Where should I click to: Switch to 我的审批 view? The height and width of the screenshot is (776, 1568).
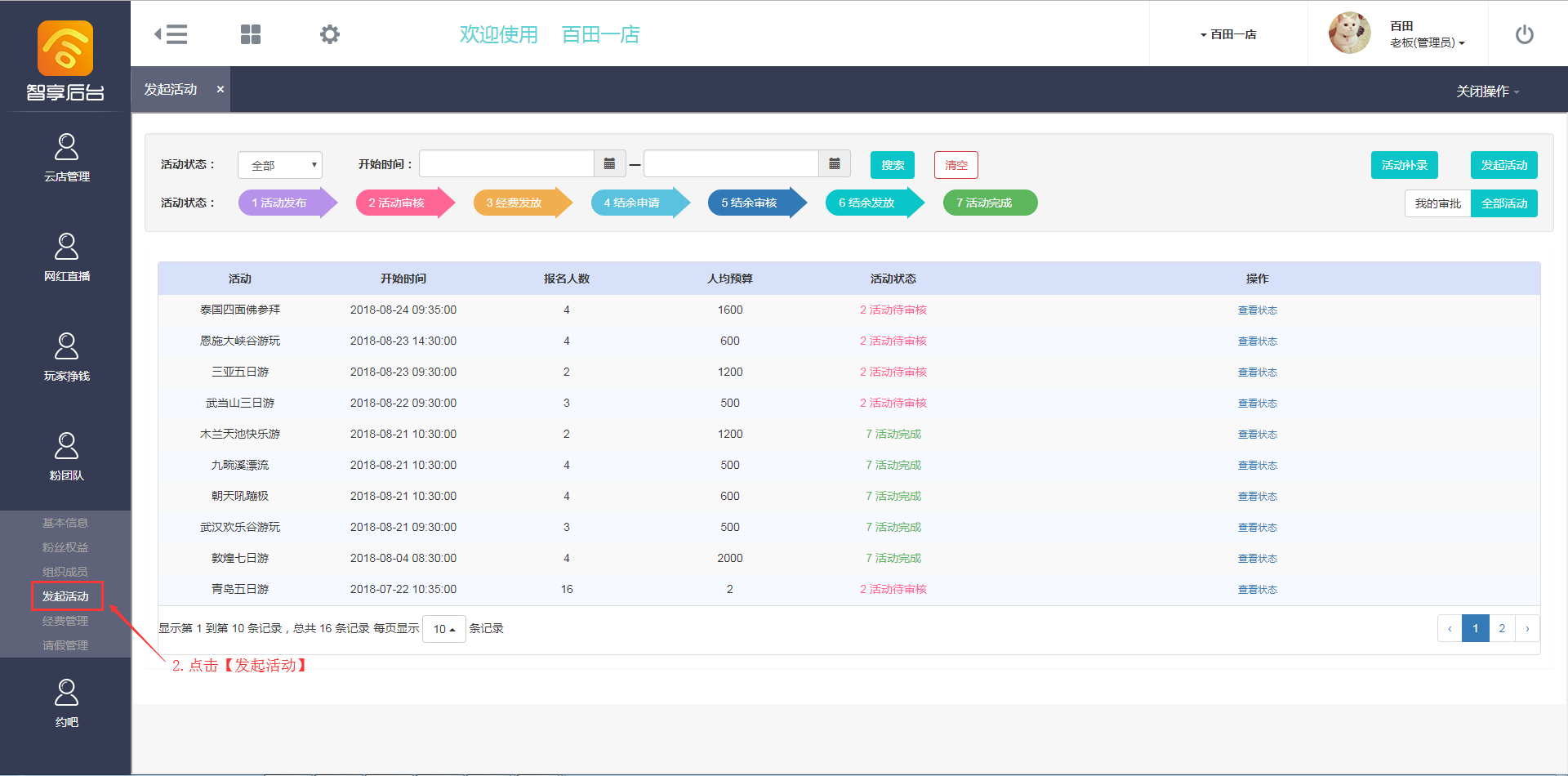[1438, 203]
